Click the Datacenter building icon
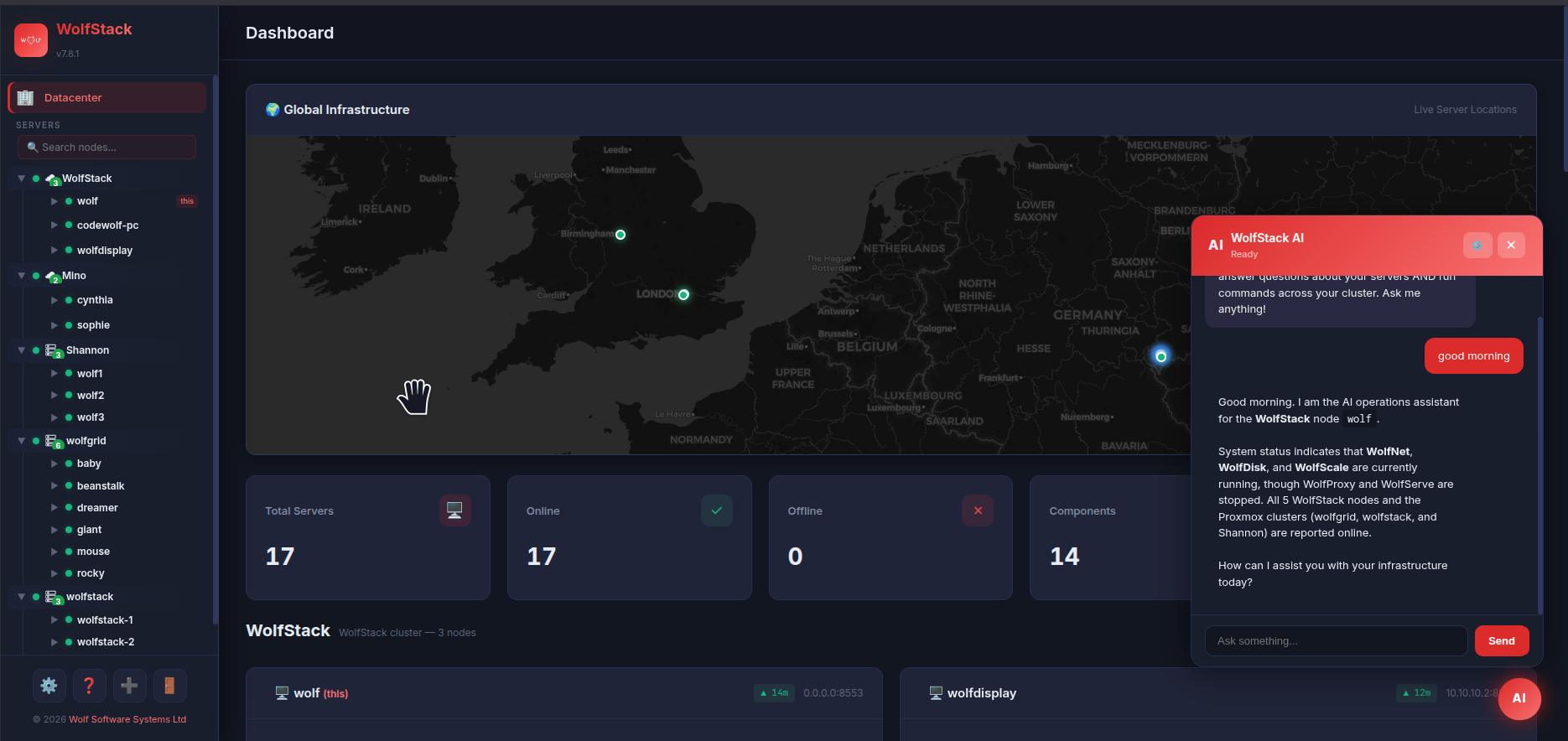This screenshot has height=741, width=1568. [25, 98]
